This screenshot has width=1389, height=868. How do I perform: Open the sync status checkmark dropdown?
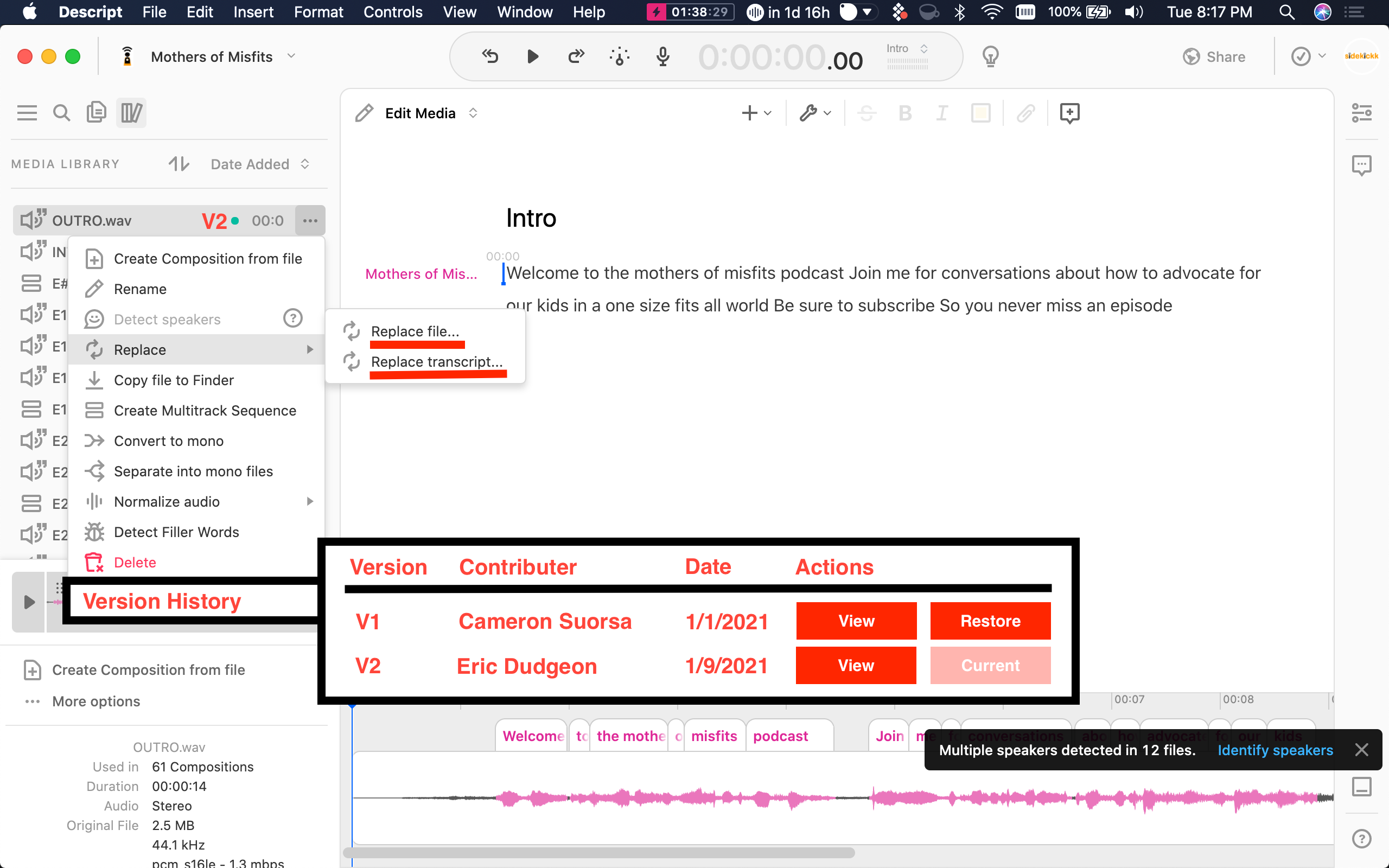[1308, 56]
